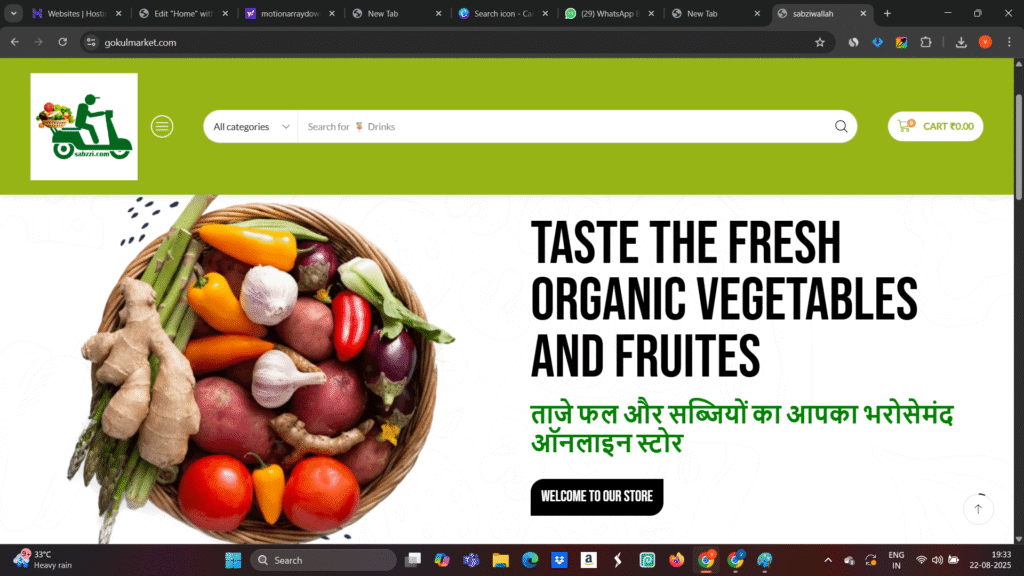This screenshot has width=1024, height=576.
Task: Show hidden system tray icons chevron
Action: coord(827,560)
